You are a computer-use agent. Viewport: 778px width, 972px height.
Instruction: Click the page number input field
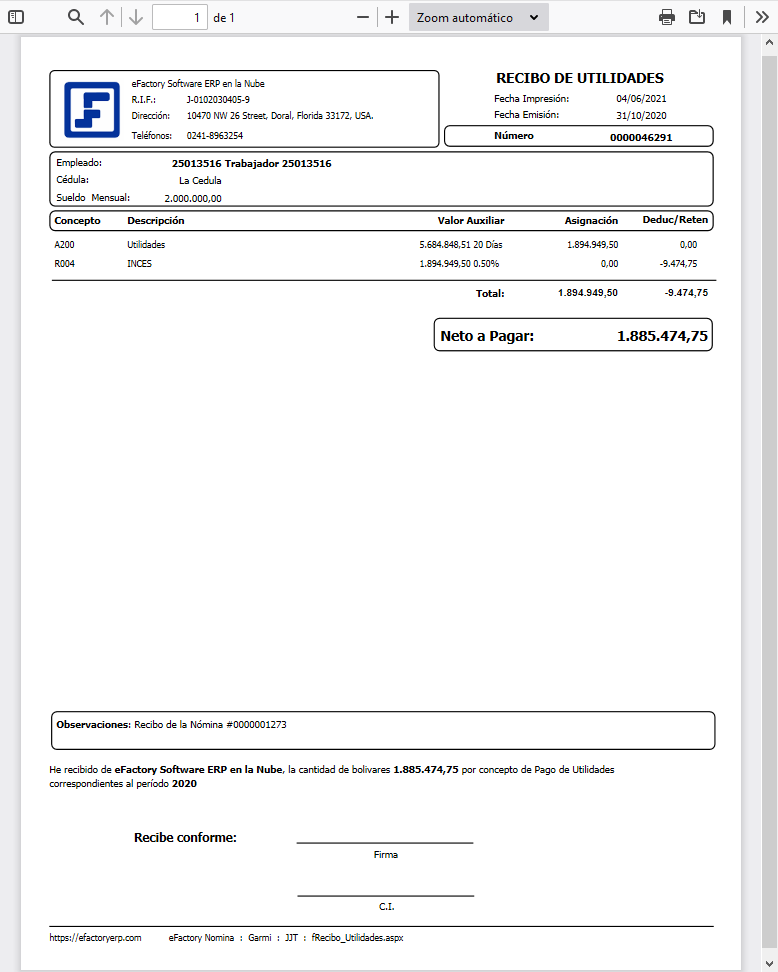pyautogui.click(x=180, y=17)
